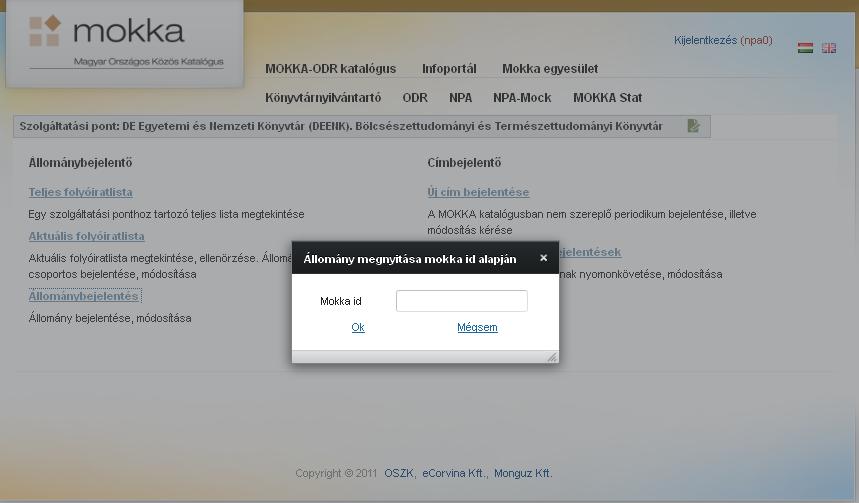Open the Mokka egyesület menu item

[x=550, y=69]
